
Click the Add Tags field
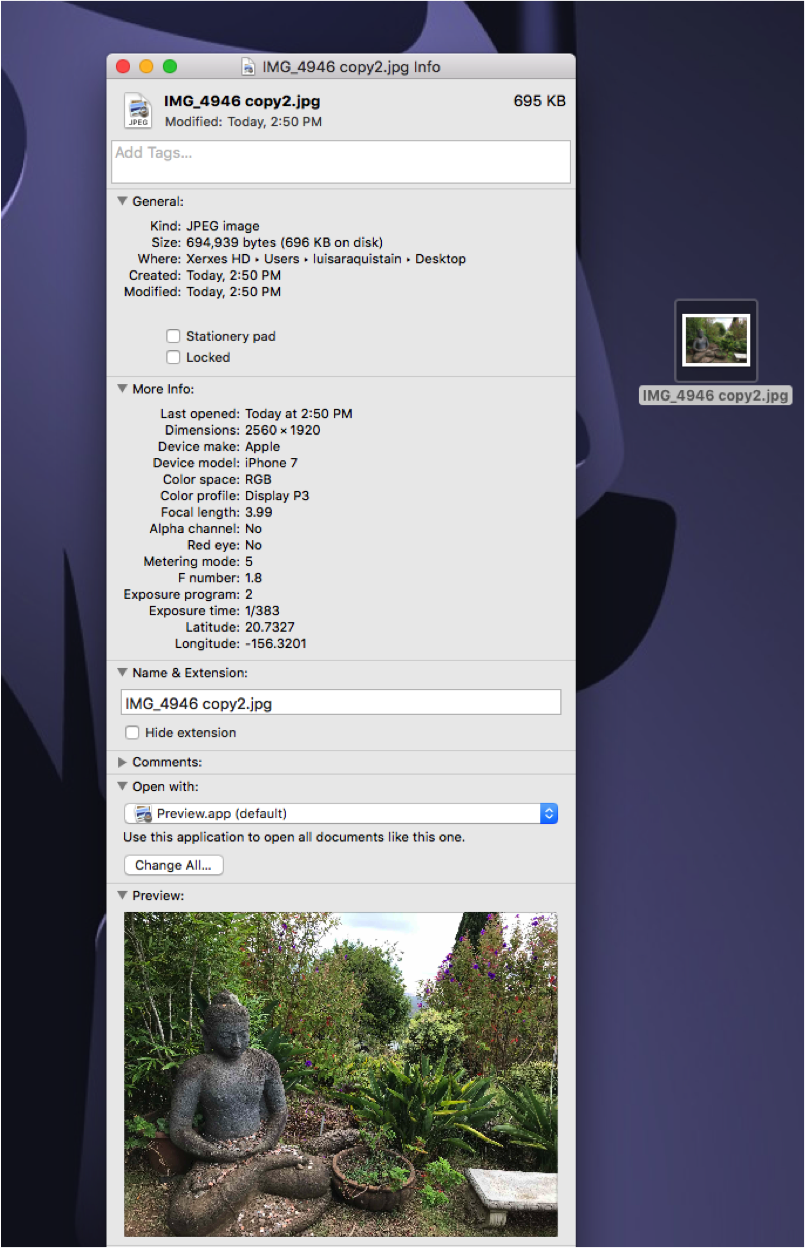point(340,162)
